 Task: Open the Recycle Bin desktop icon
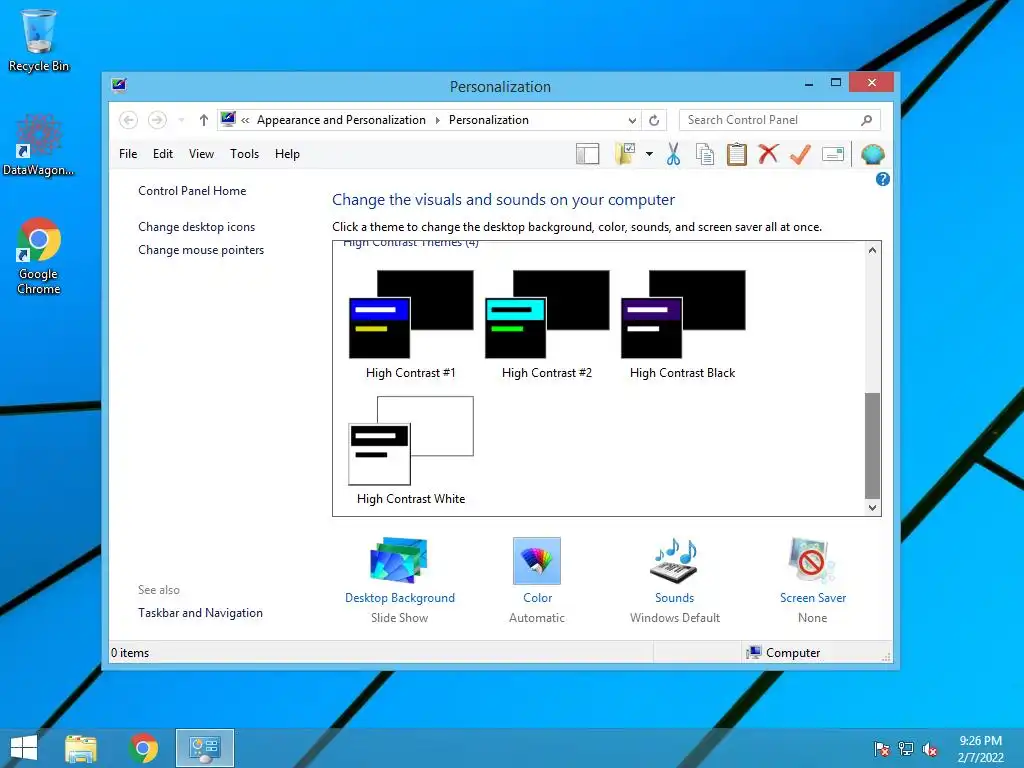[x=39, y=40]
